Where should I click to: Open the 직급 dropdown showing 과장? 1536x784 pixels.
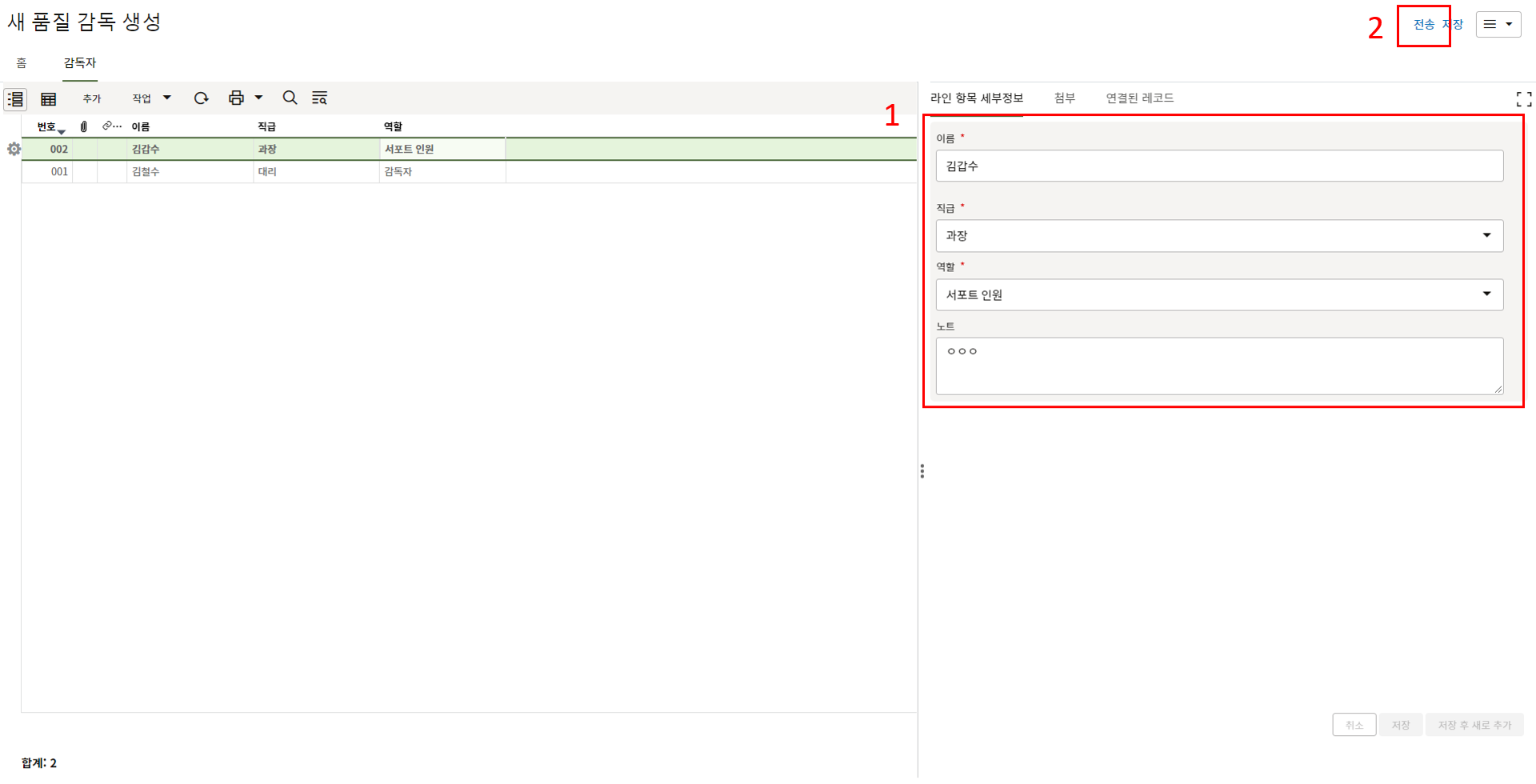[1218, 236]
